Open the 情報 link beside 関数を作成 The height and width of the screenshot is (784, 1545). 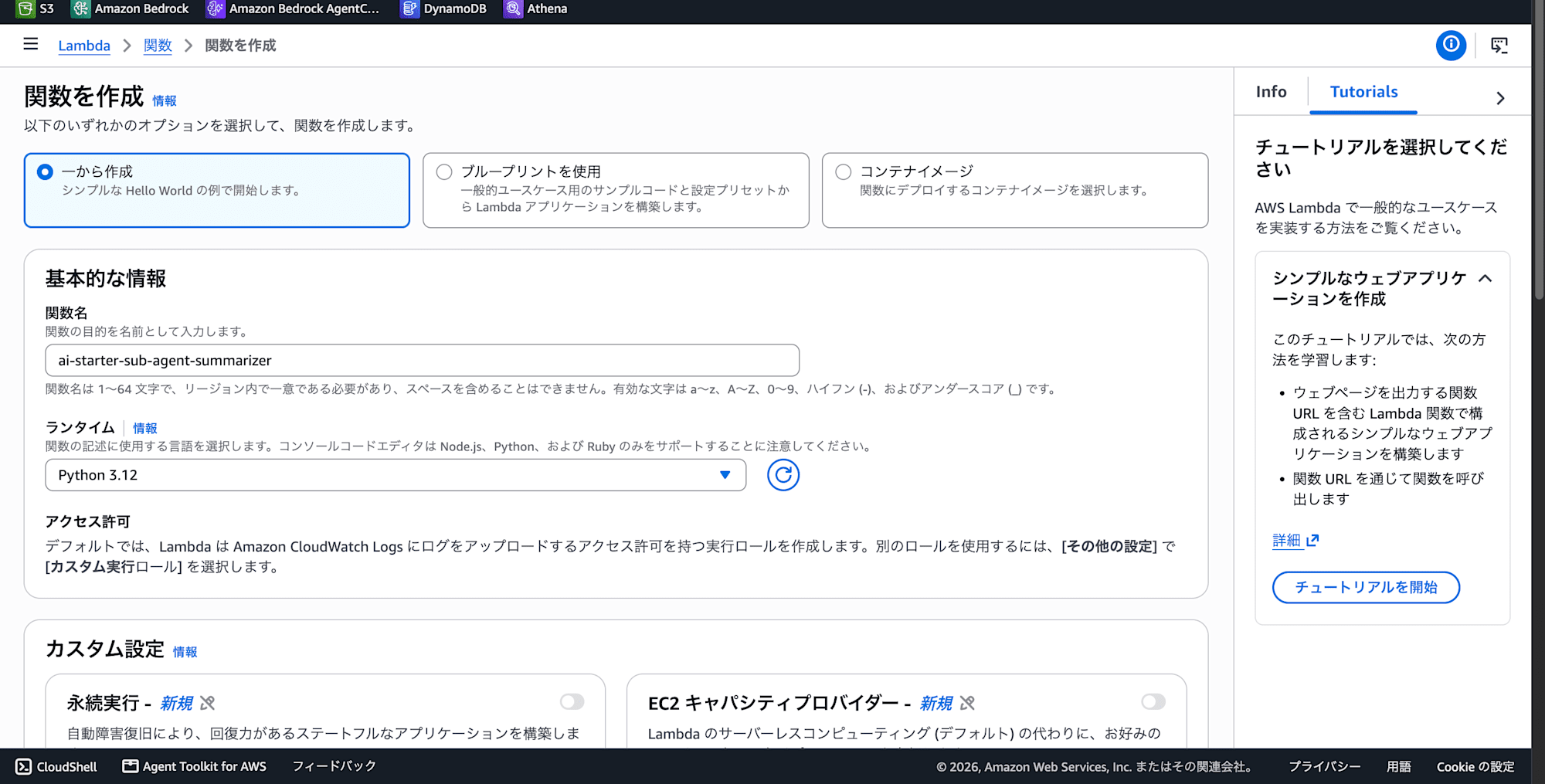click(x=165, y=101)
